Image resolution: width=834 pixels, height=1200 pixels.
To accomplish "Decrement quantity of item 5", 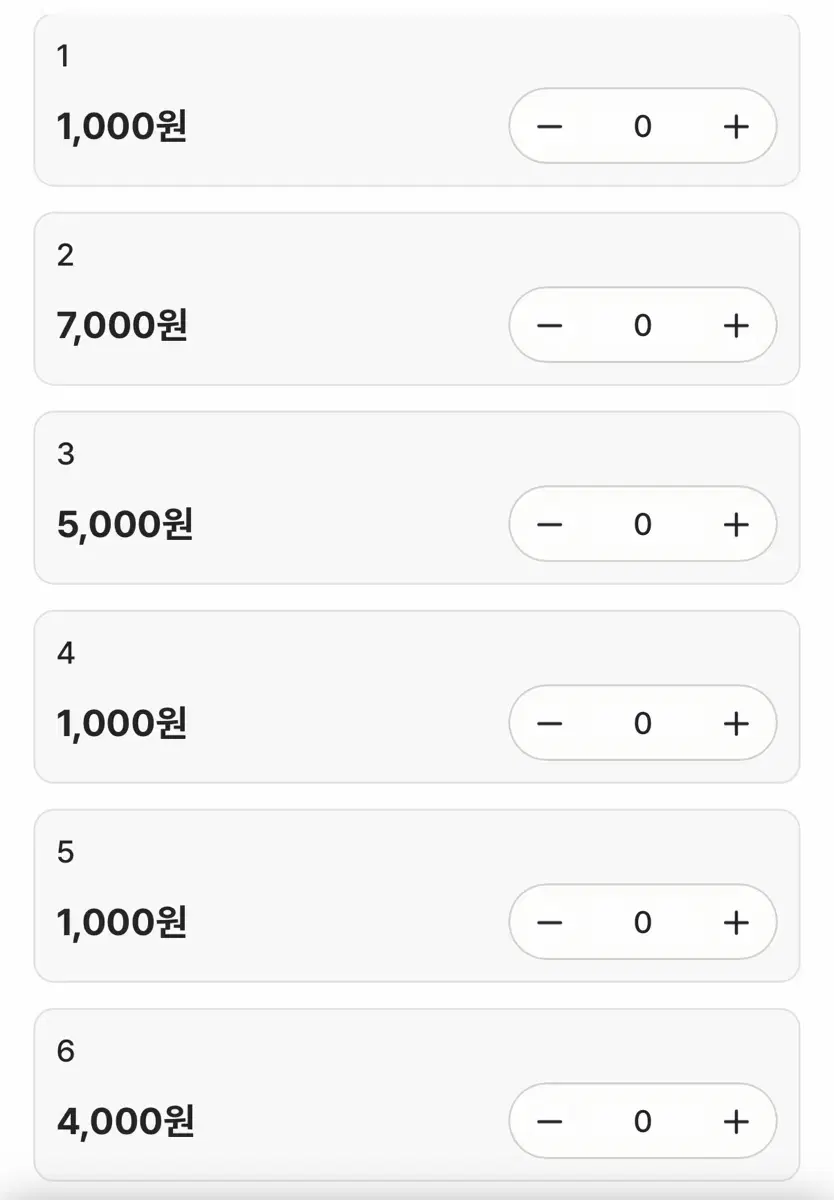I will (550, 922).
